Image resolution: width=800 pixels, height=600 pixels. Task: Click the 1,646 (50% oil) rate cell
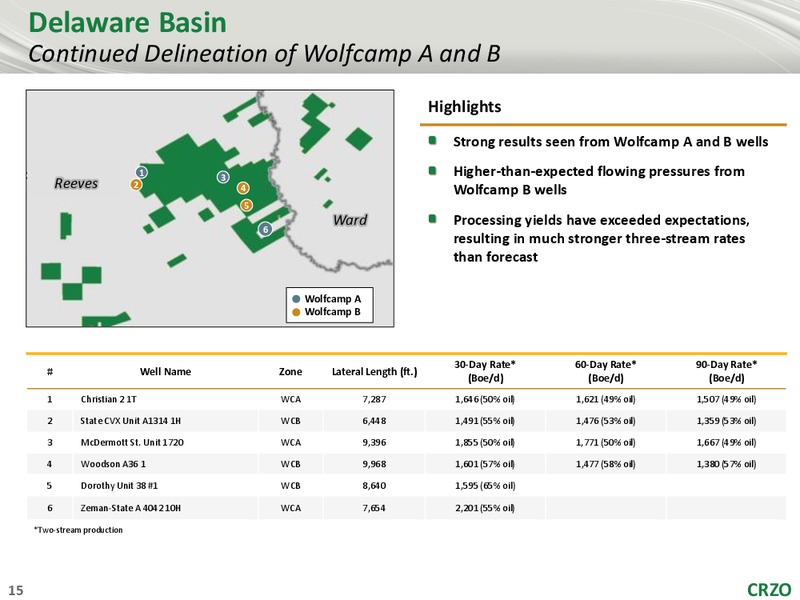485,399
